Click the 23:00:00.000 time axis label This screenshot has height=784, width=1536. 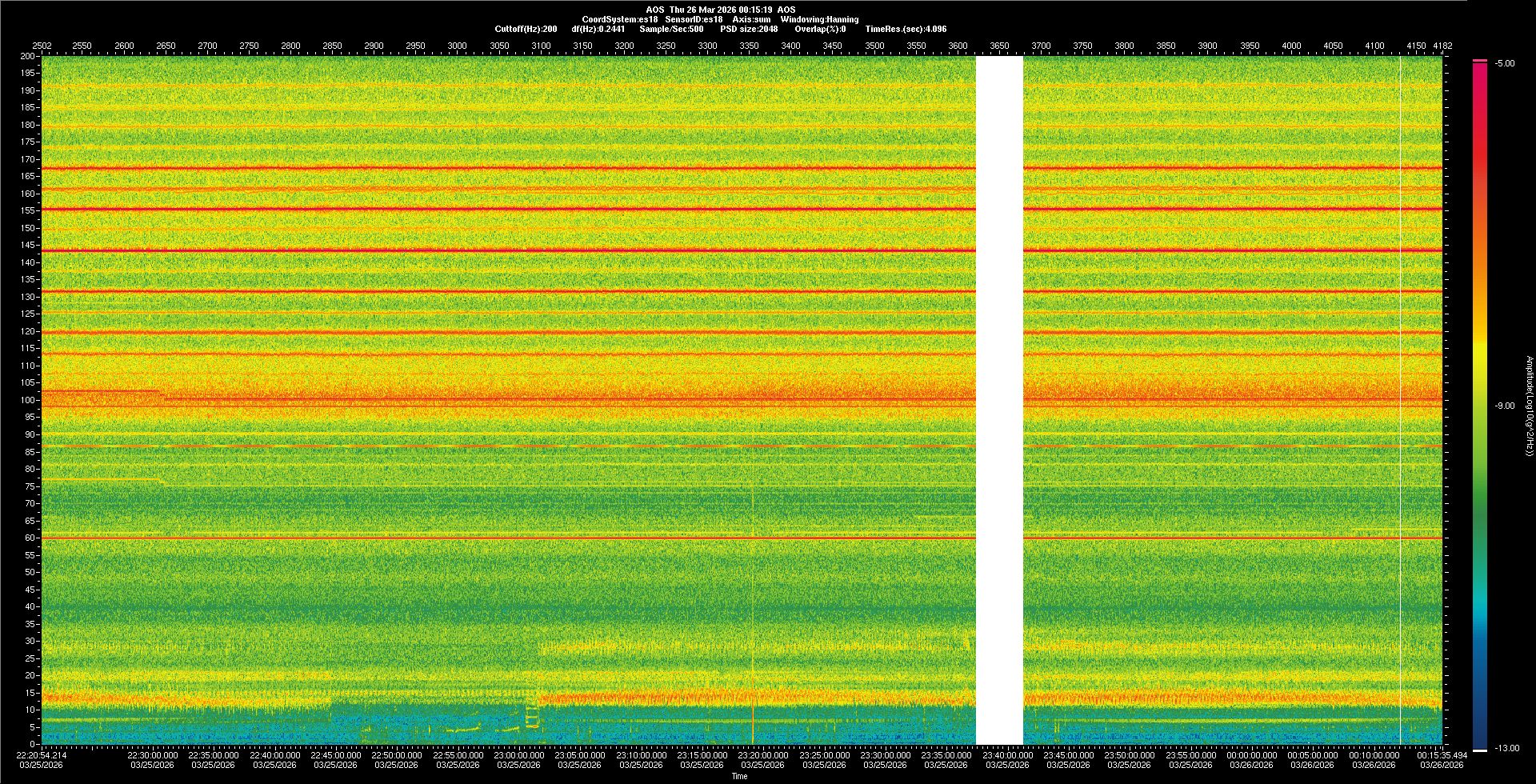pyautogui.click(x=518, y=755)
